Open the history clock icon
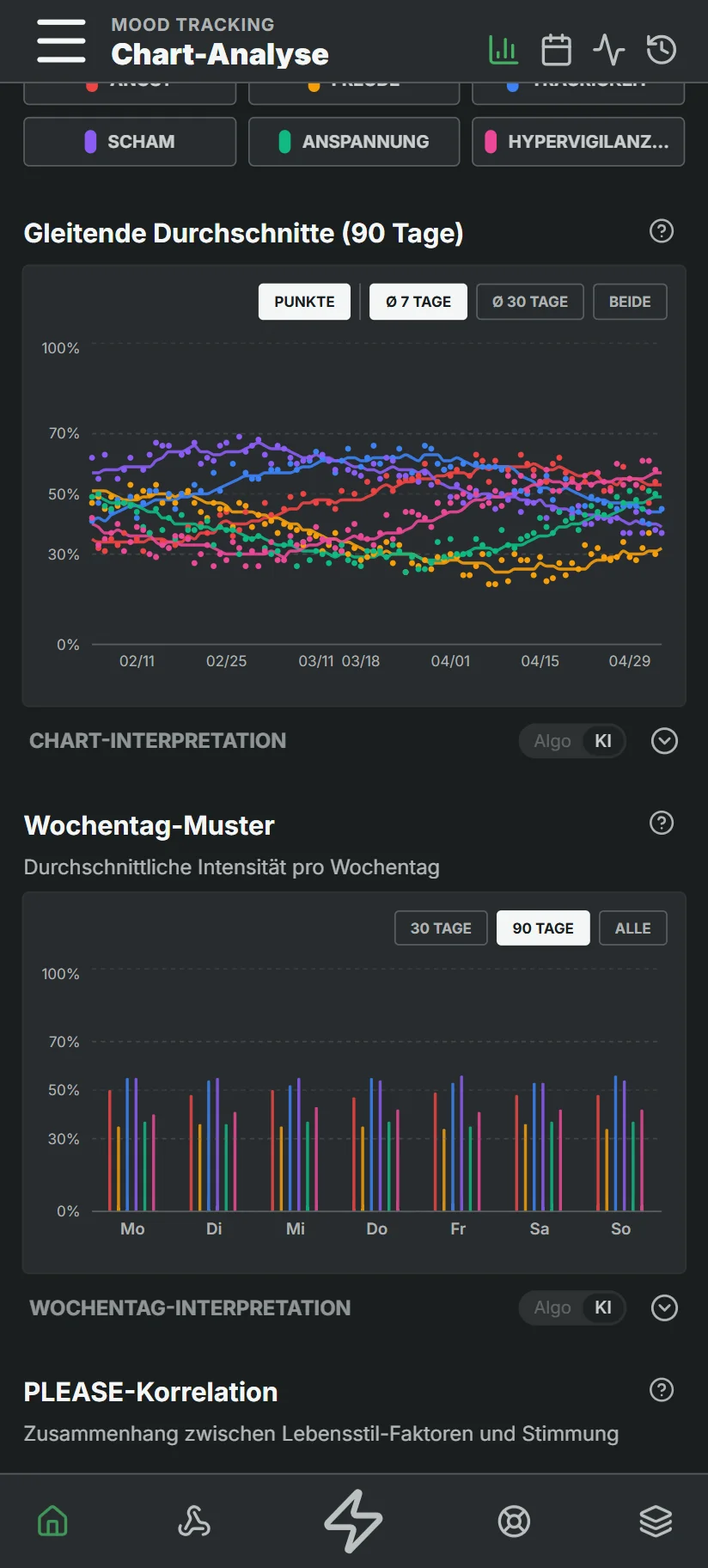The image size is (708, 1568). (661, 50)
